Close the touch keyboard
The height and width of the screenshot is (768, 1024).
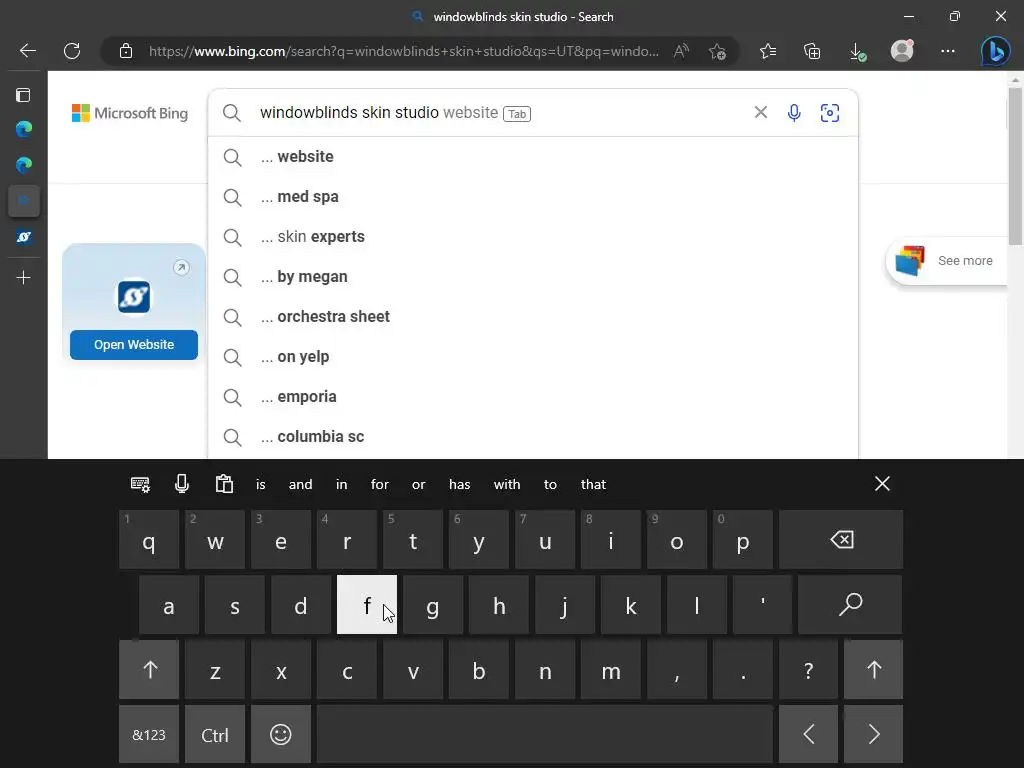point(882,484)
